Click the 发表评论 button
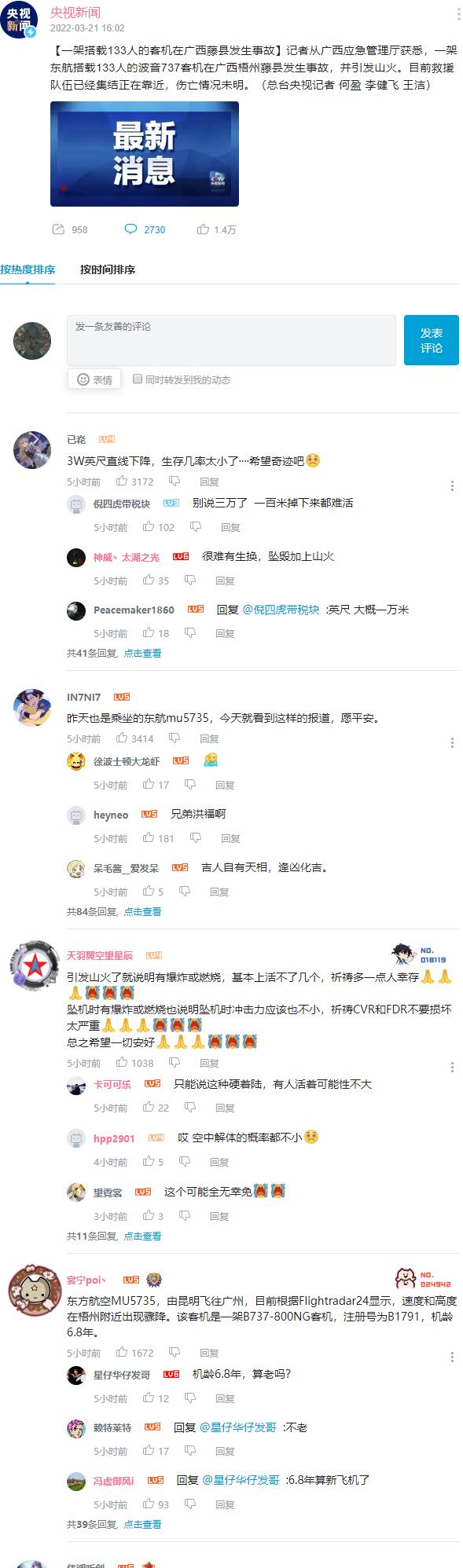 tap(432, 340)
